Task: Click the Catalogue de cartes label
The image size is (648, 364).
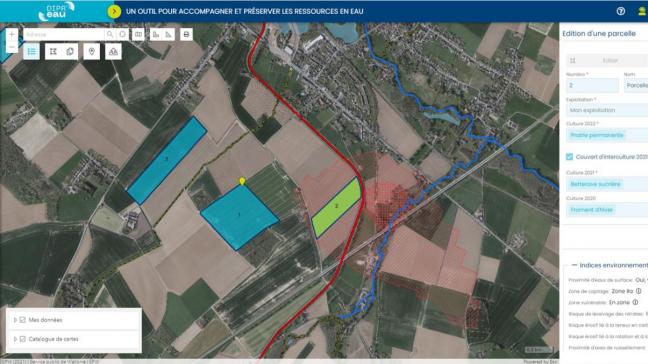Action: click(x=54, y=339)
